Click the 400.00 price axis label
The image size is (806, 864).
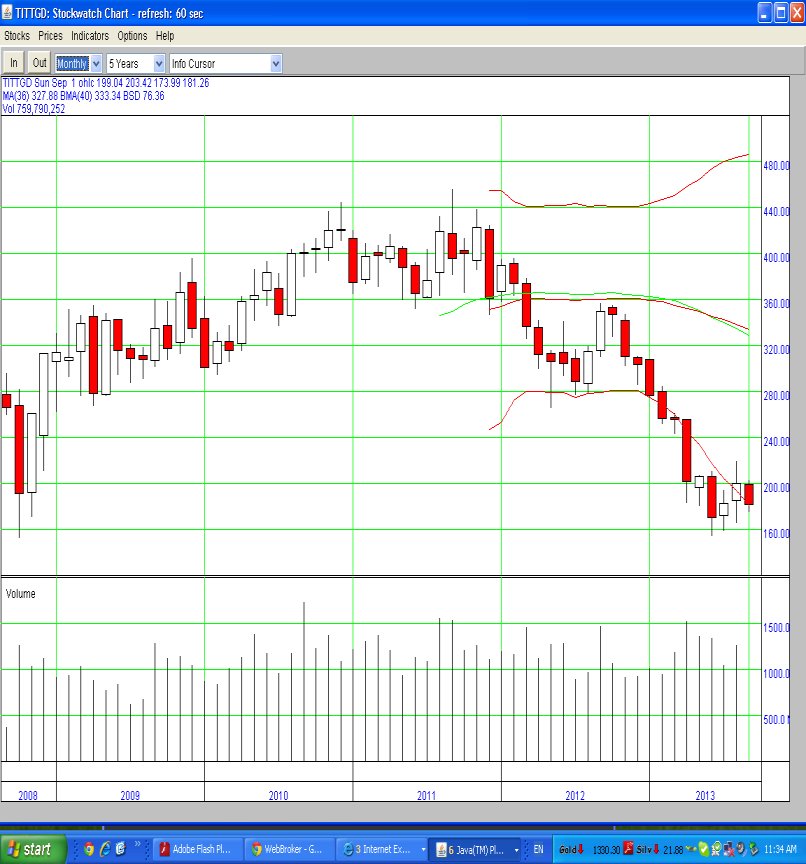tap(776, 257)
